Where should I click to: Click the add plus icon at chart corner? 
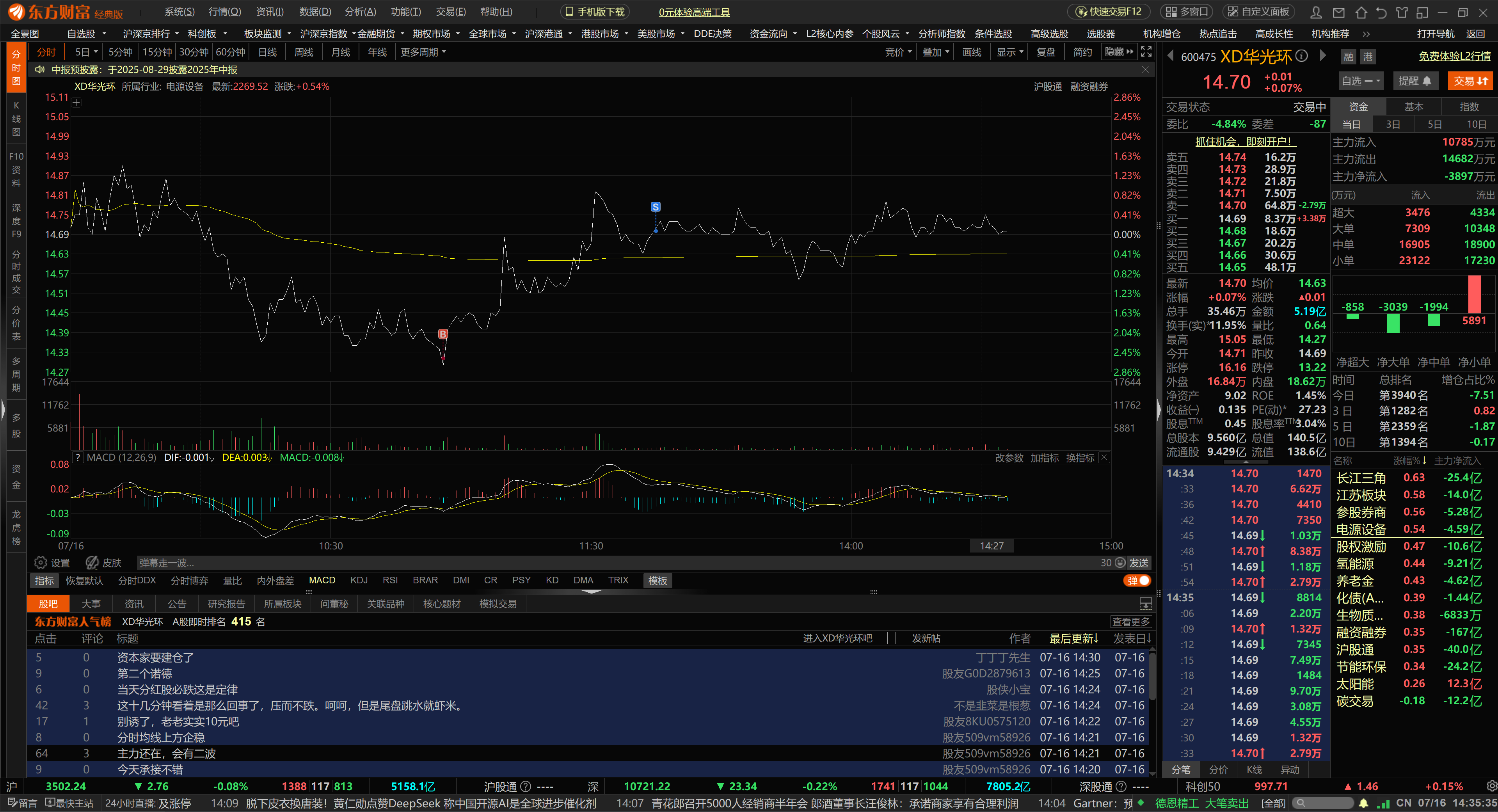(x=76, y=102)
